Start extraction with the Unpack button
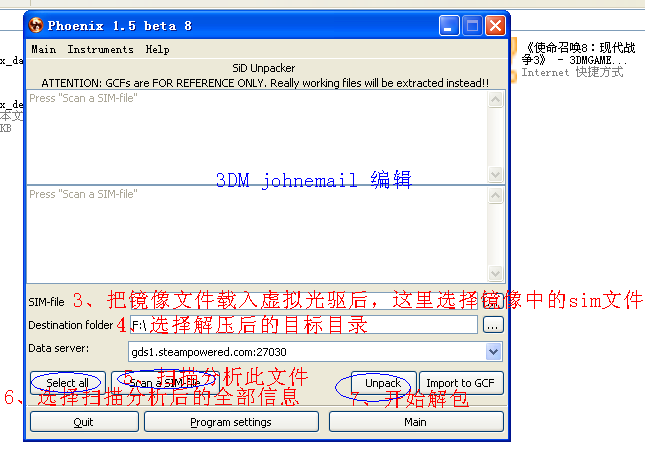The width and height of the screenshot is (645, 457). [383, 383]
